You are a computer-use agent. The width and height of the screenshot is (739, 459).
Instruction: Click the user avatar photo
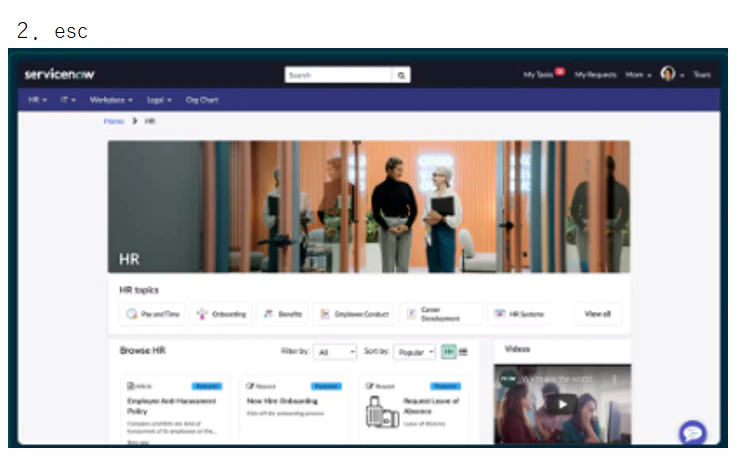coord(668,74)
